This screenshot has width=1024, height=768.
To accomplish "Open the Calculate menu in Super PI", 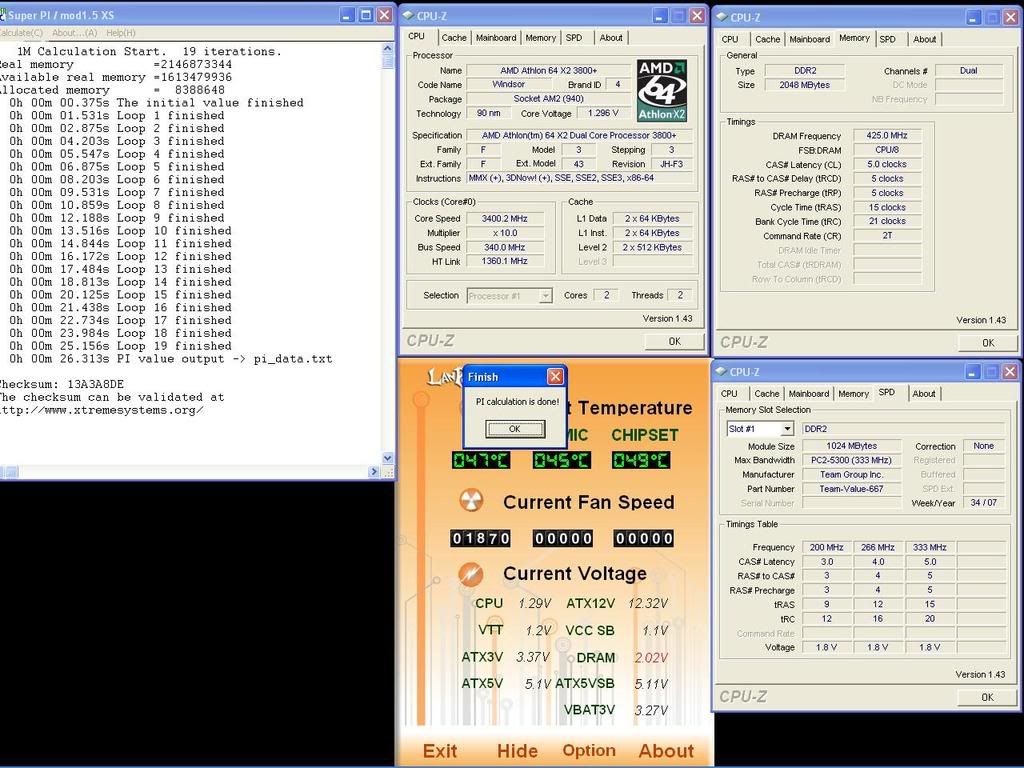I will (x=20, y=33).
